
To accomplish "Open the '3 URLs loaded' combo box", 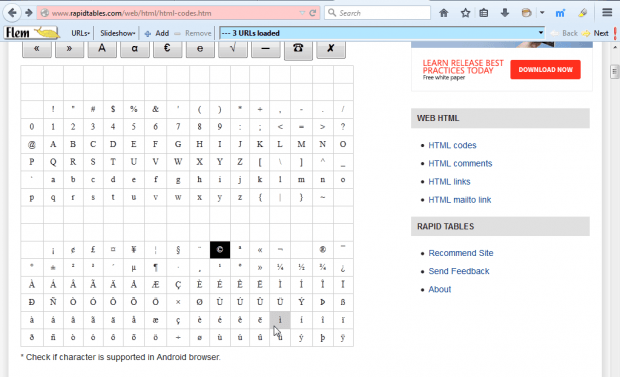I will tap(382, 33).
